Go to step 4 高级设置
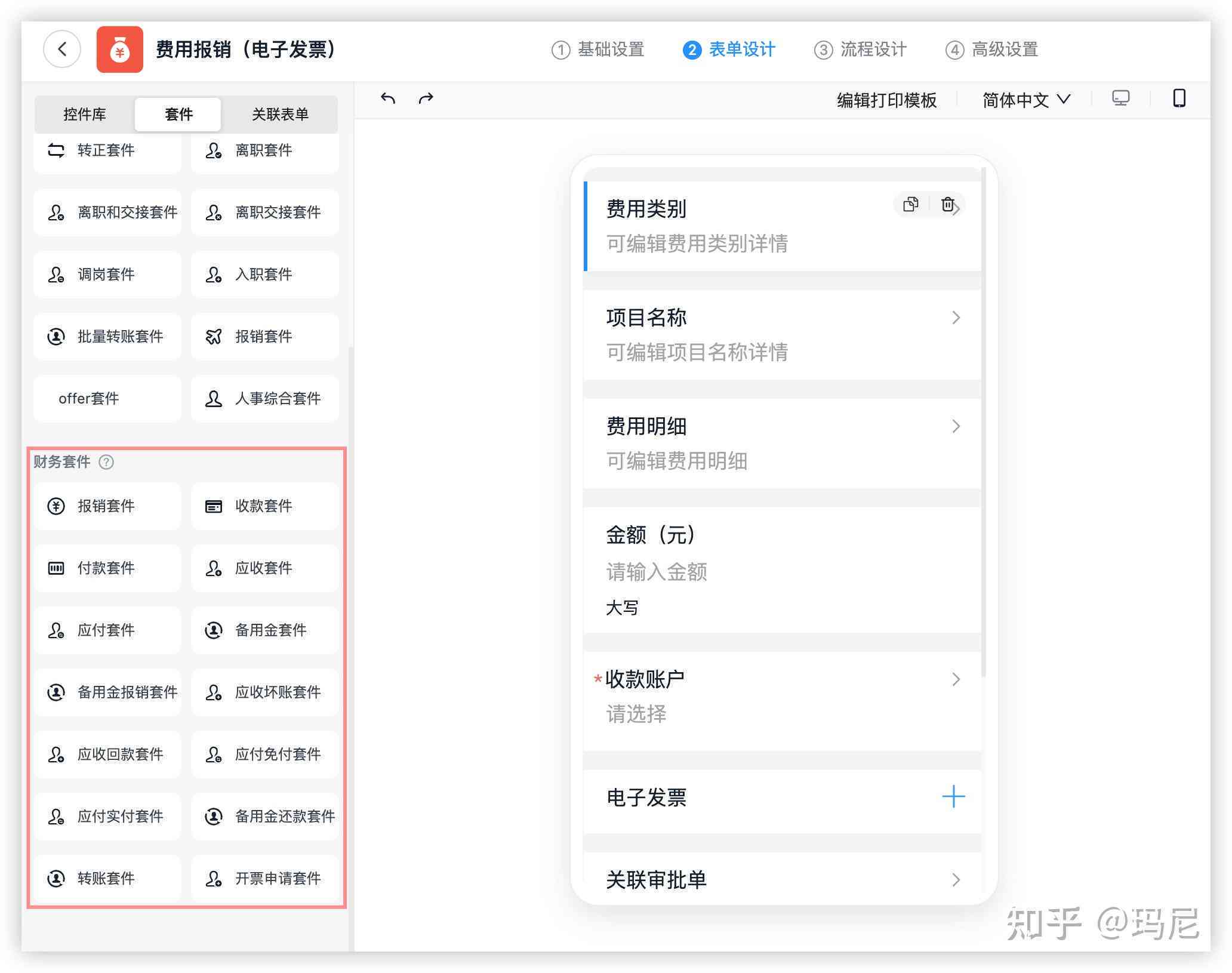This screenshot has width=1232, height=973. click(x=992, y=50)
